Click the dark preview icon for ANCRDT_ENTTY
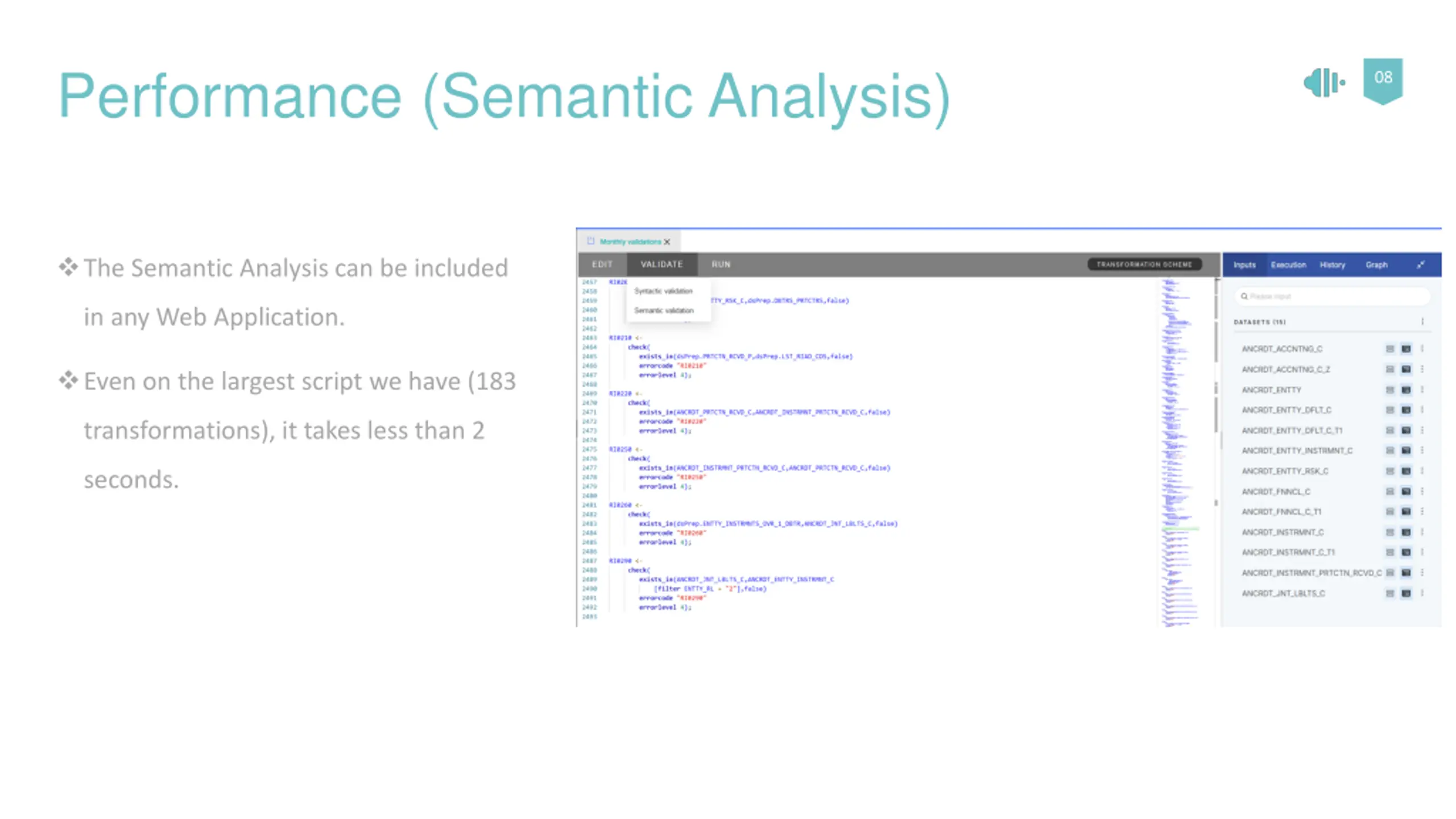This screenshot has height=819, width=1456. tap(1406, 390)
